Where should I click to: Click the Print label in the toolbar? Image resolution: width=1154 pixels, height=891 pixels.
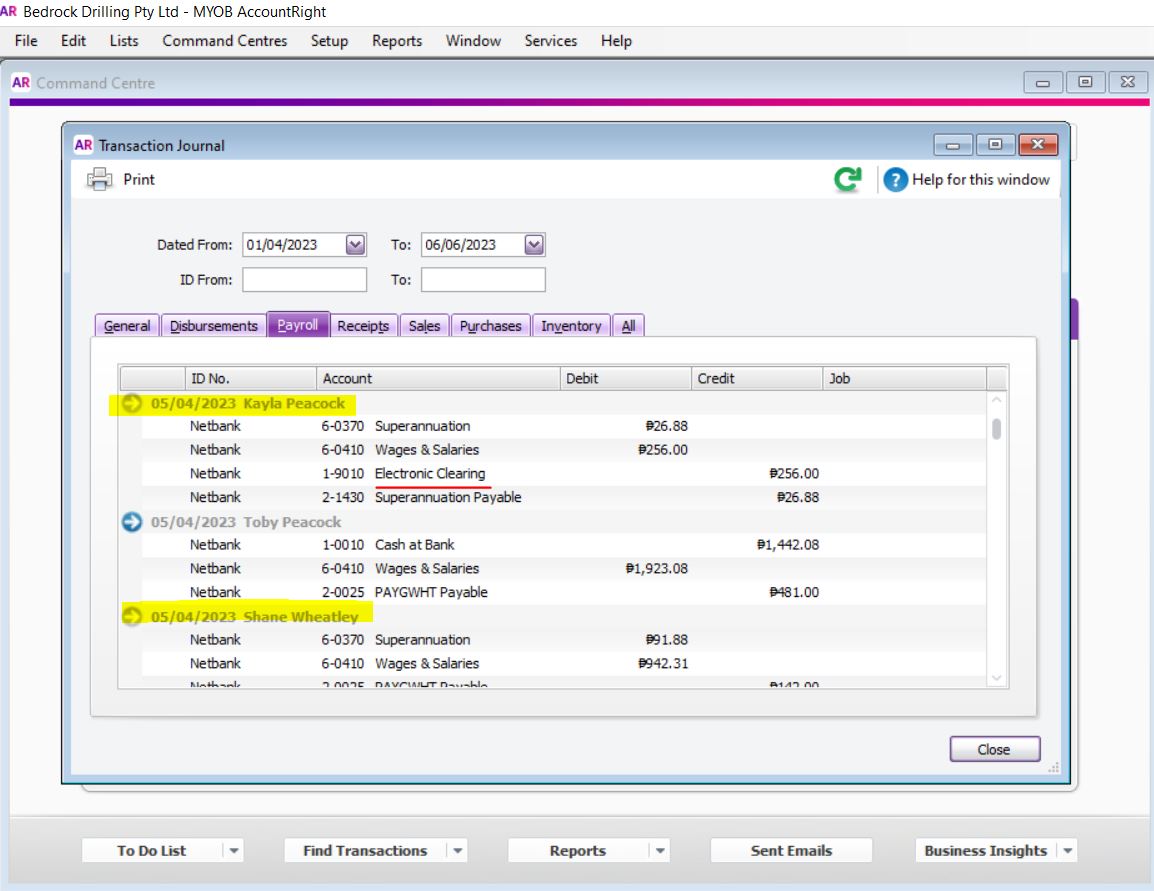pos(139,180)
